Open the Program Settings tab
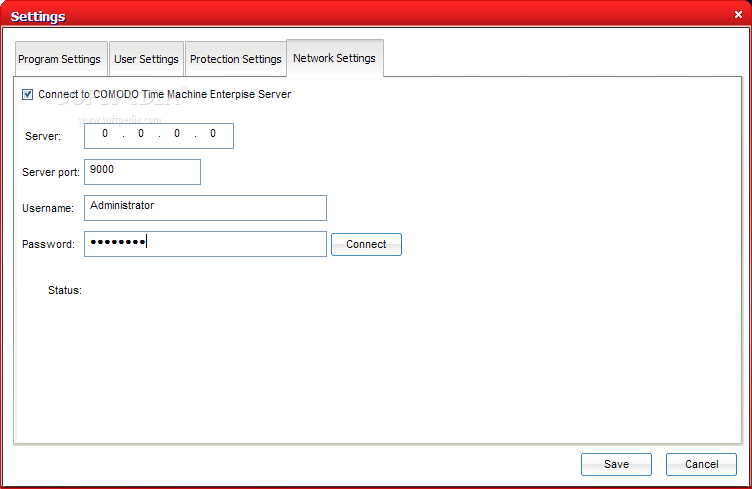The width and height of the screenshot is (752, 489). pos(61,59)
